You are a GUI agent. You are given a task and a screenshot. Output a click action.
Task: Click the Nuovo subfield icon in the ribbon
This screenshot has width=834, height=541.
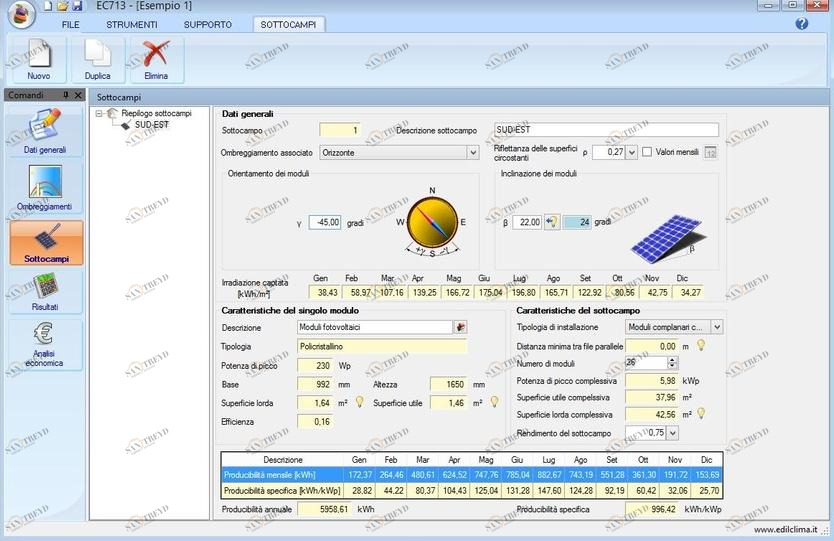tap(39, 56)
